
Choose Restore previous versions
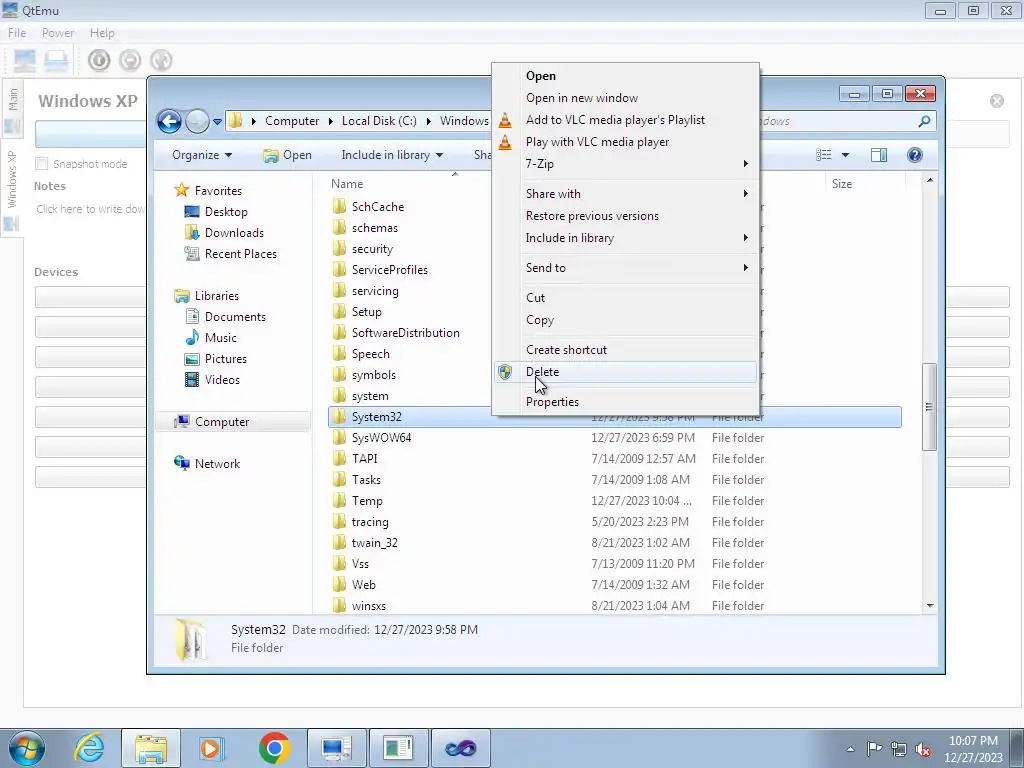click(592, 216)
